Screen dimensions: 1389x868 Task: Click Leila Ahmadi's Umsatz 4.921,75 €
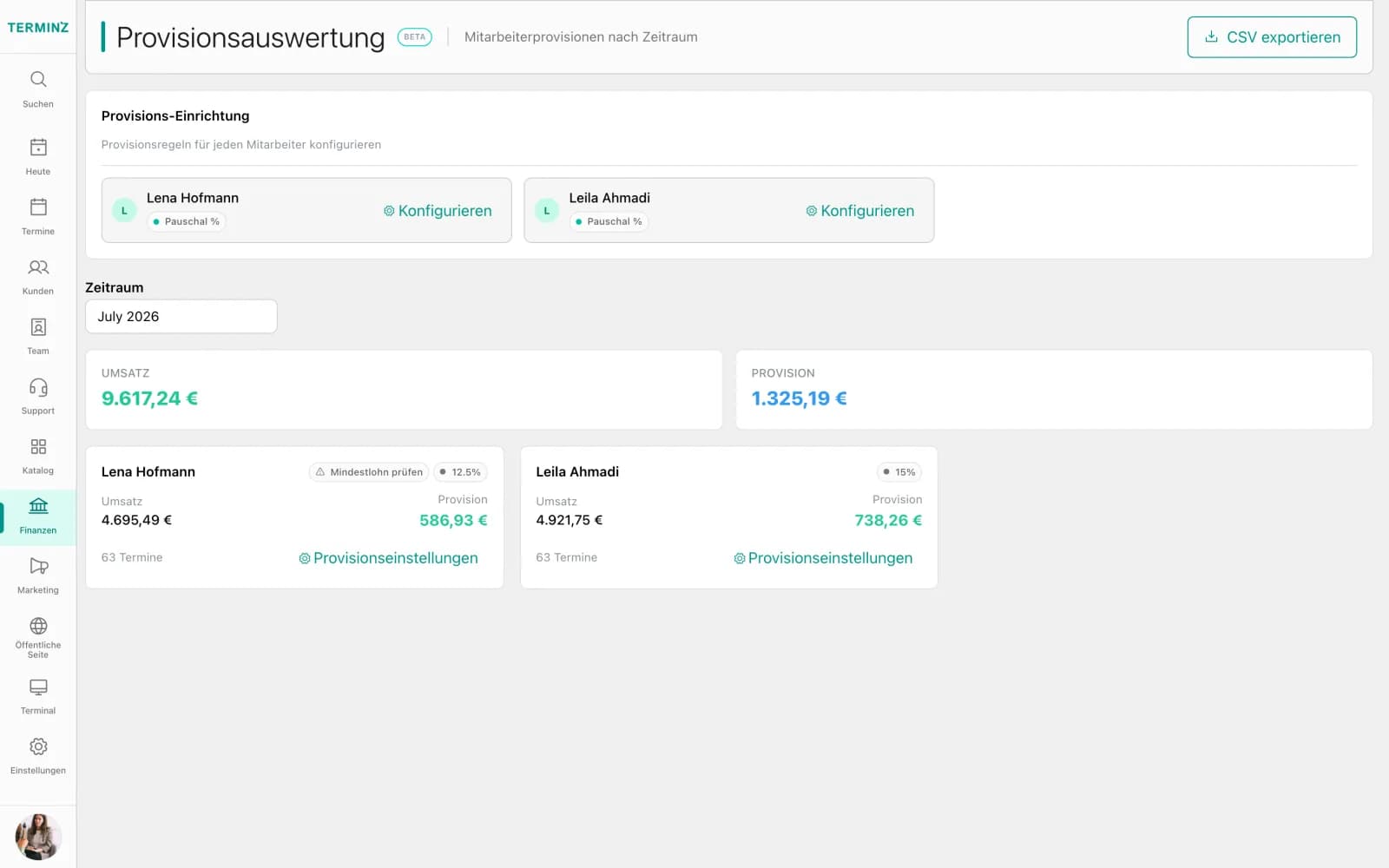(x=569, y=520)
